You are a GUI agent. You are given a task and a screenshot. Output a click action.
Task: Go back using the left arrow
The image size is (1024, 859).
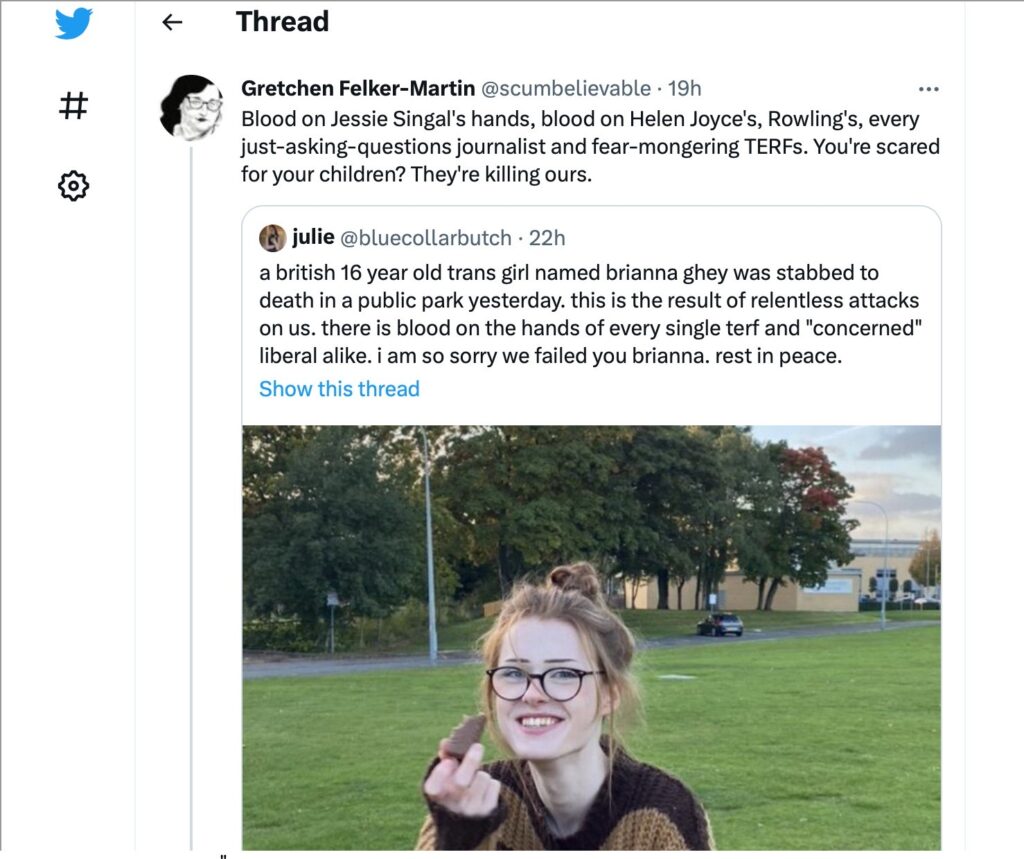[172, 22]
